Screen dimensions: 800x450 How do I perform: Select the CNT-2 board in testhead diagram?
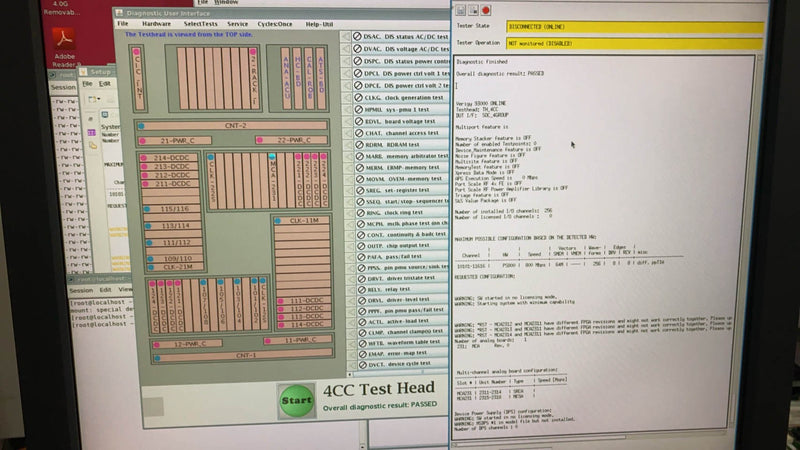pyautogui.click(x=232, y=126)
